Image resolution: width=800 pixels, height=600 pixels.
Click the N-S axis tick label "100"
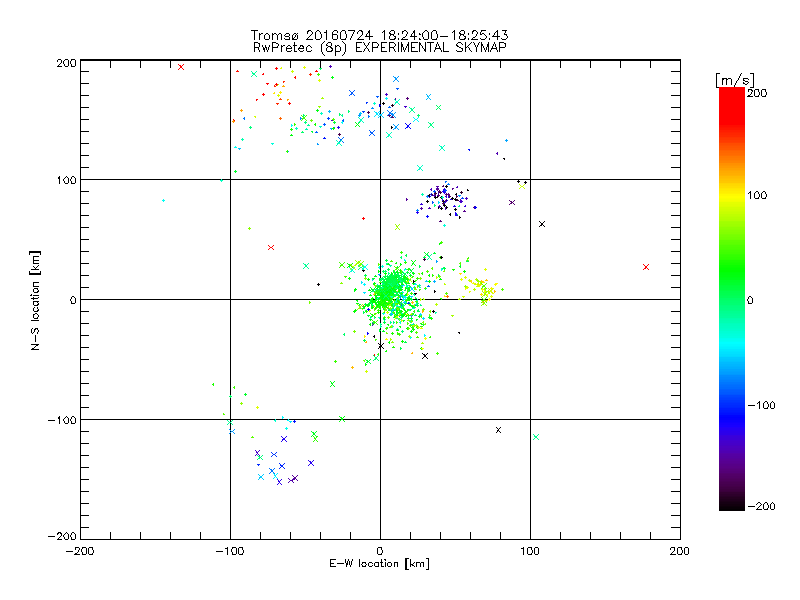[x=66, y=180]
